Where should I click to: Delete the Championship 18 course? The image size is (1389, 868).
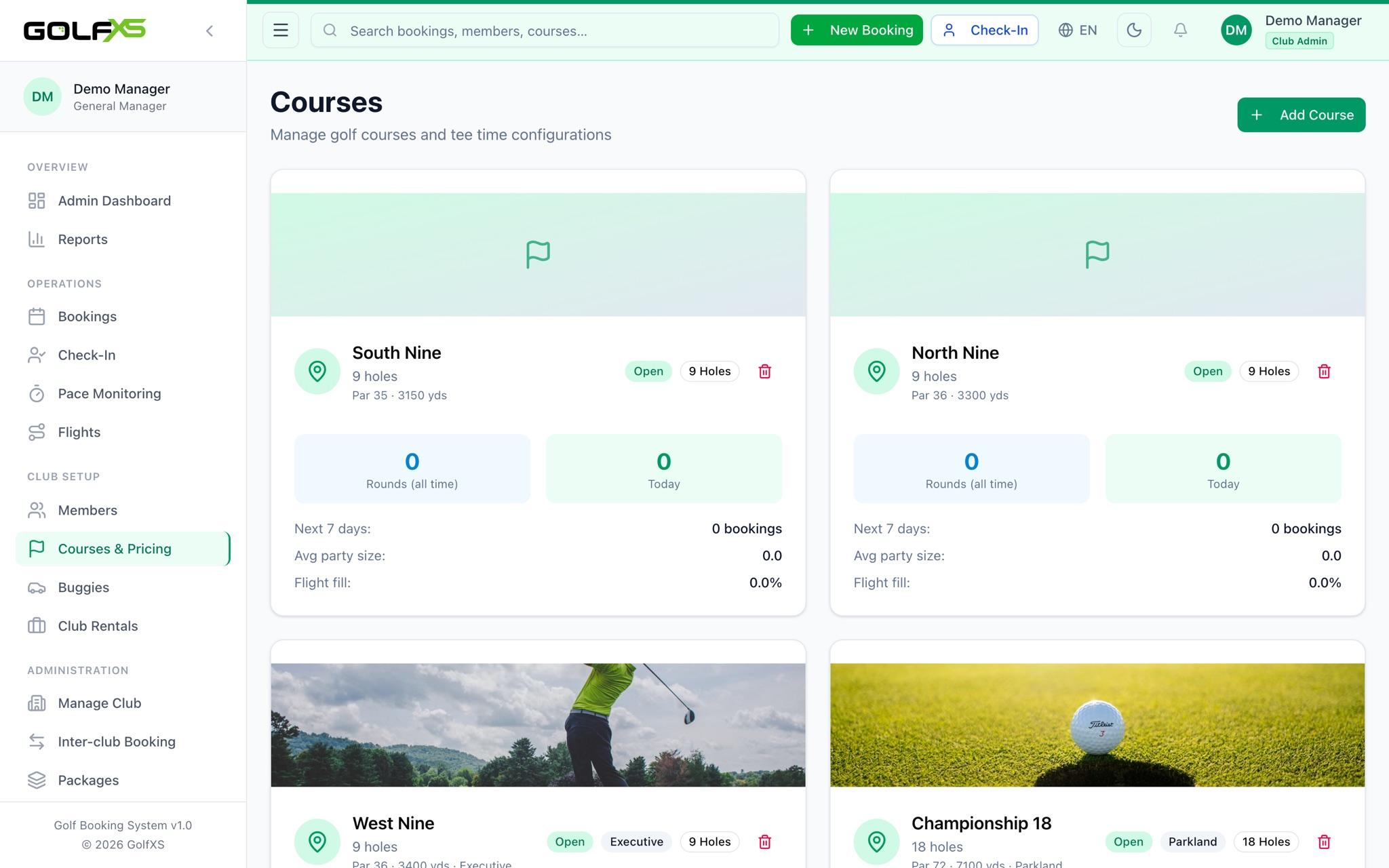[x=1324, y=842]
